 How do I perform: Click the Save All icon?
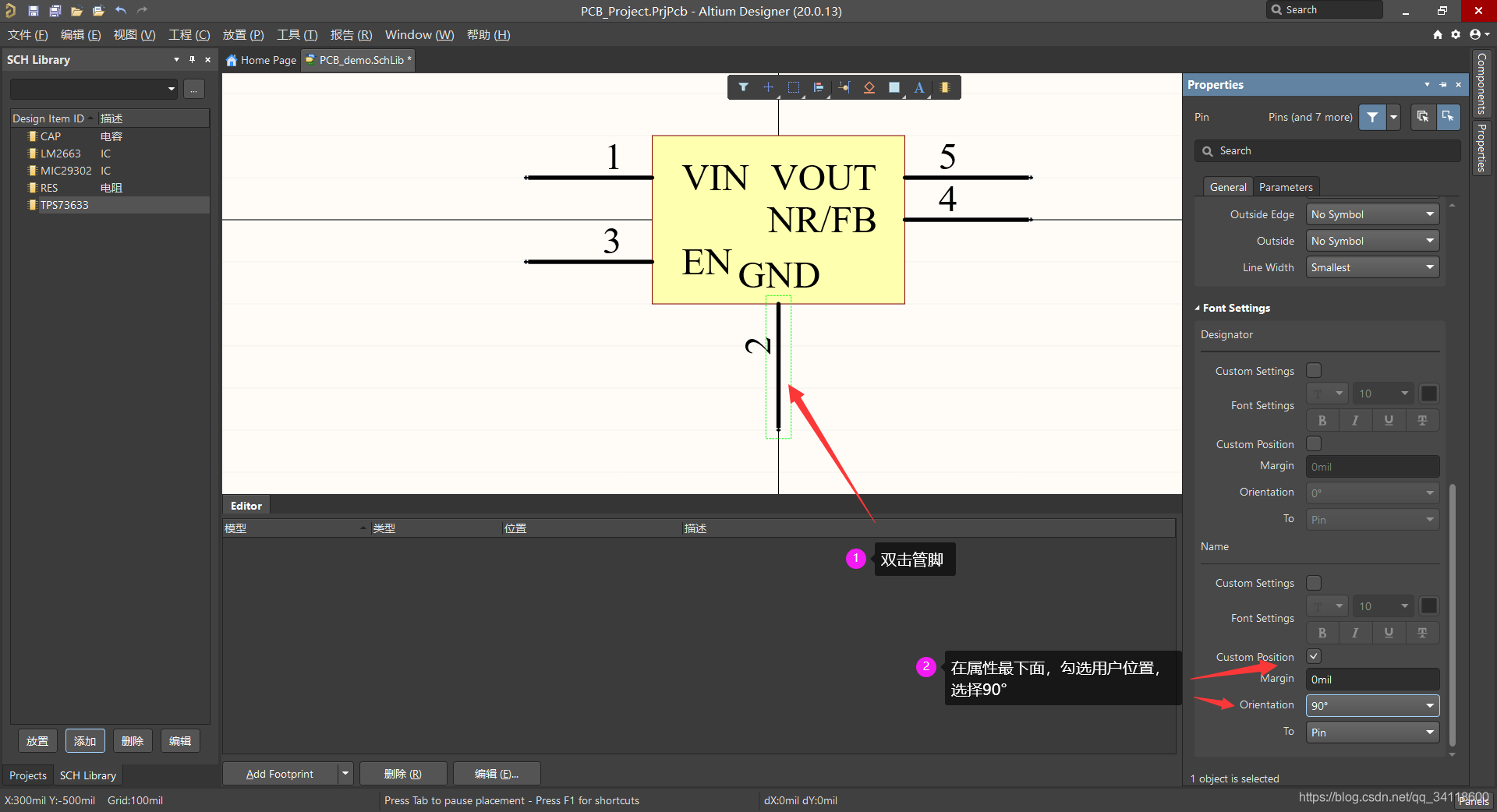pyautogui.click(x=55, y=11)
